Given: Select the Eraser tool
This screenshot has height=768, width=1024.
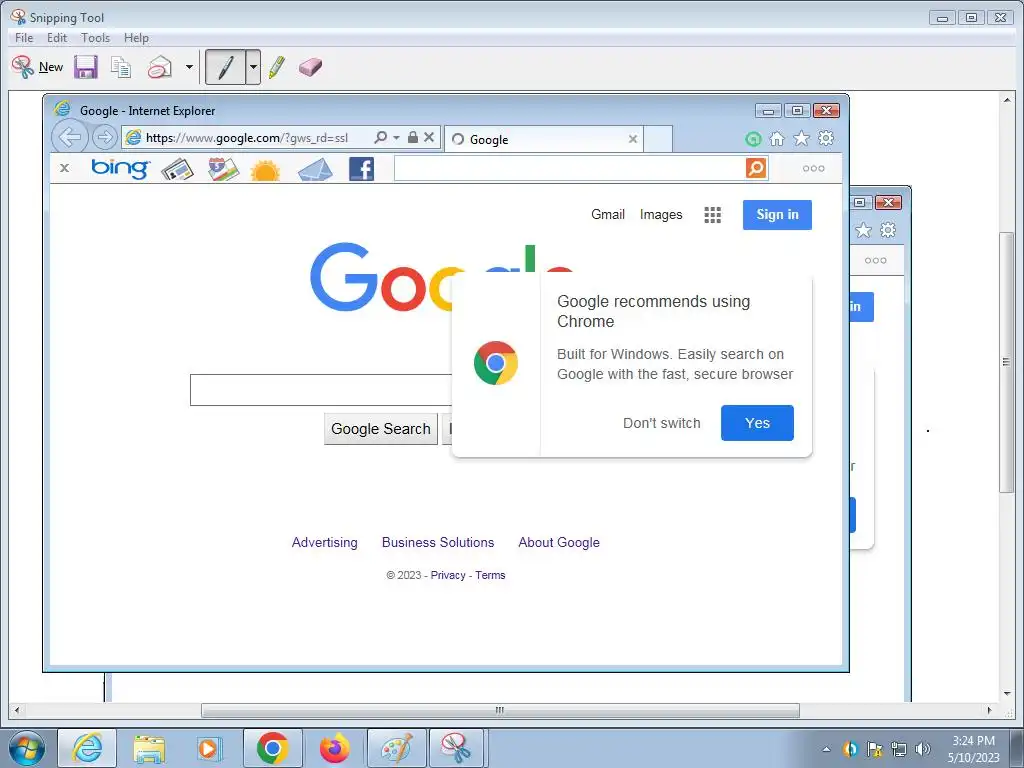Looking at the screenshot, I should (310, 67).
